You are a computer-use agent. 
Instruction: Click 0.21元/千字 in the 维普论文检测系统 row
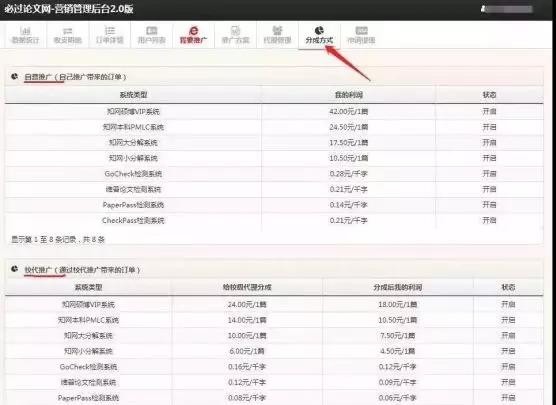click(349, 189)
